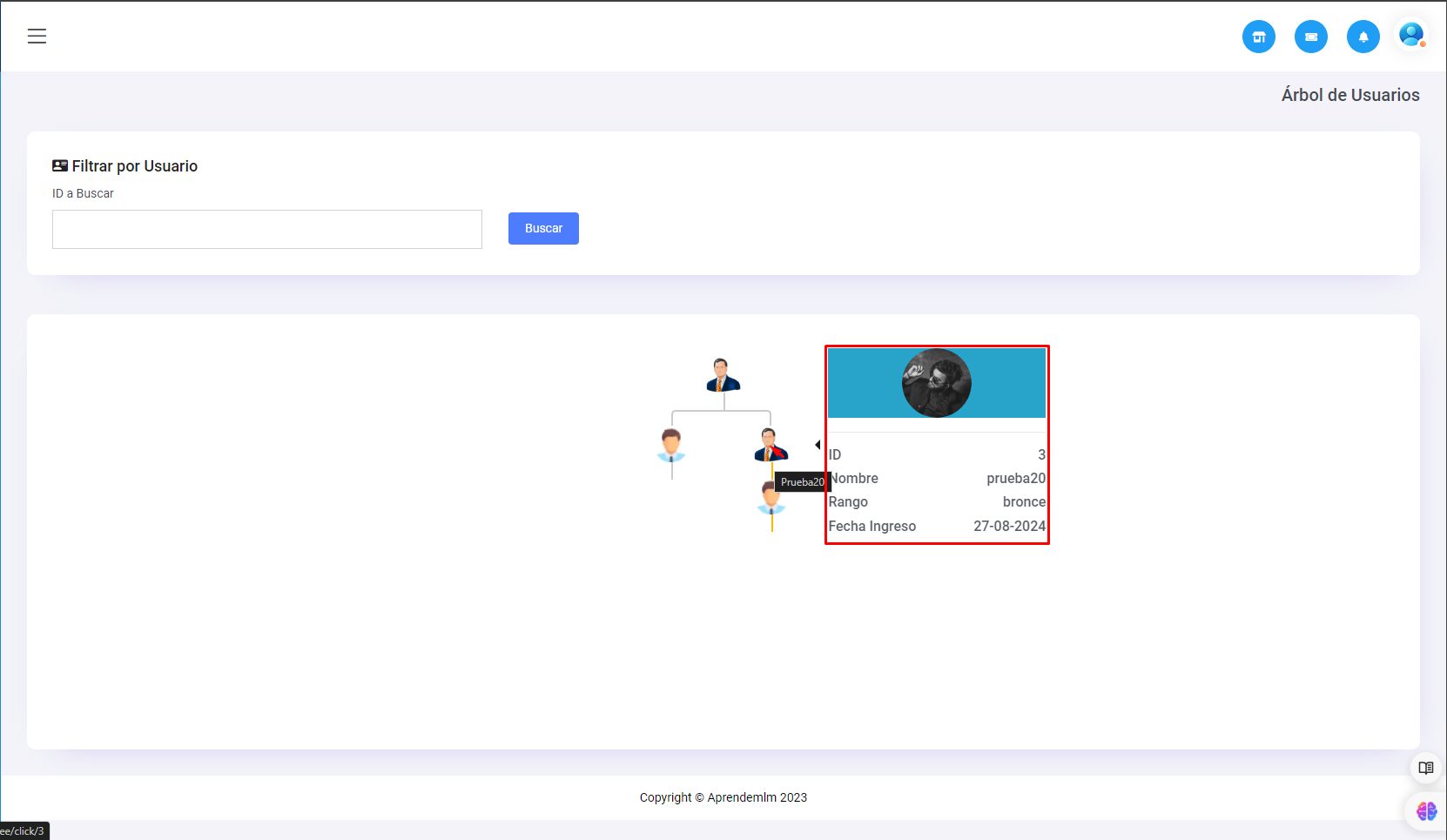Open the ticket icon in the top bar
The image size is (1447, 840).
click(1310, 37)
